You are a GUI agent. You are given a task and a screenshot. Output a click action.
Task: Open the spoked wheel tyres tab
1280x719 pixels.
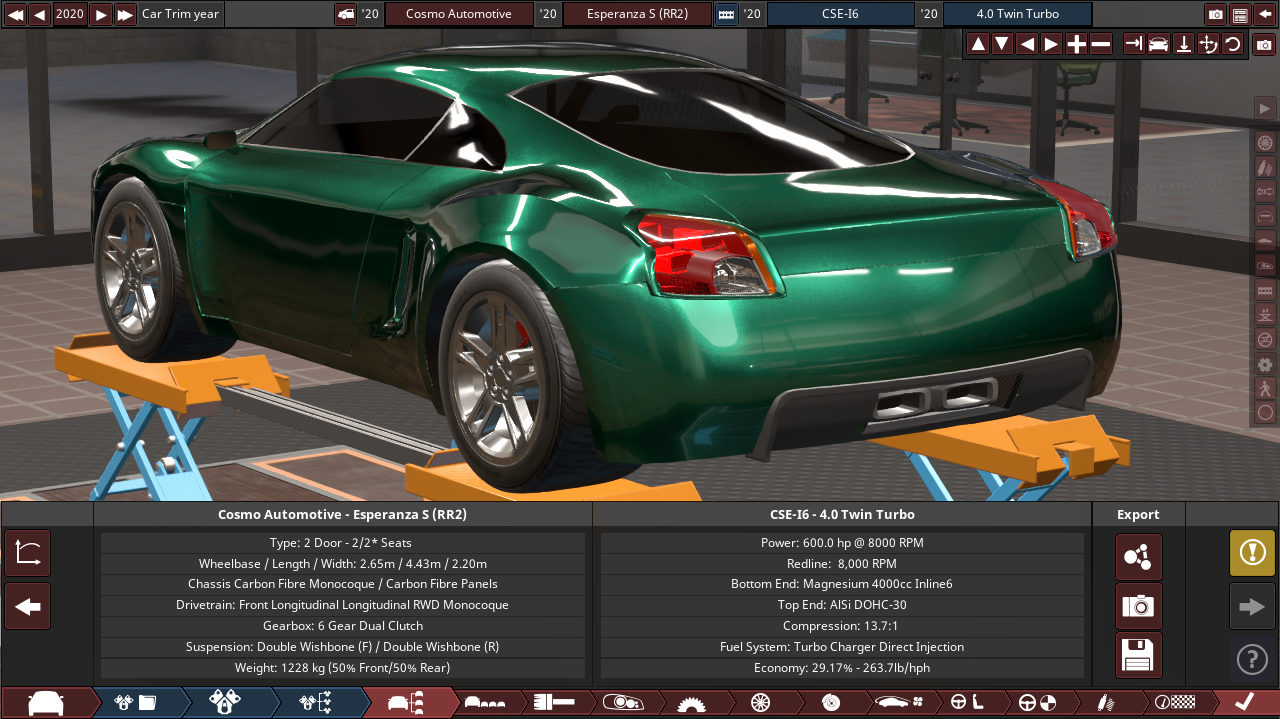point(760,703)
